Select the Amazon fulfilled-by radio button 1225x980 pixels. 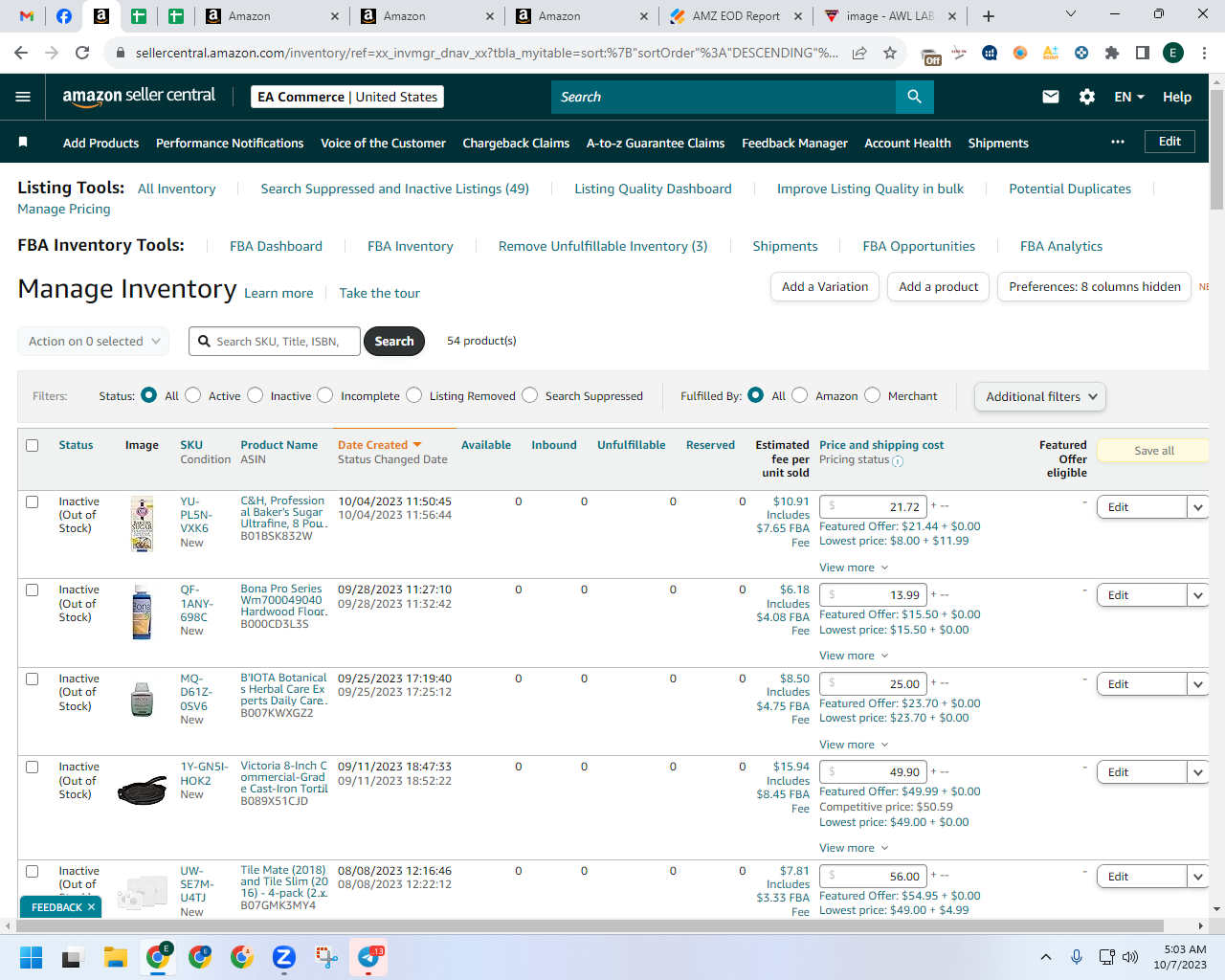[x=800, y=395]
